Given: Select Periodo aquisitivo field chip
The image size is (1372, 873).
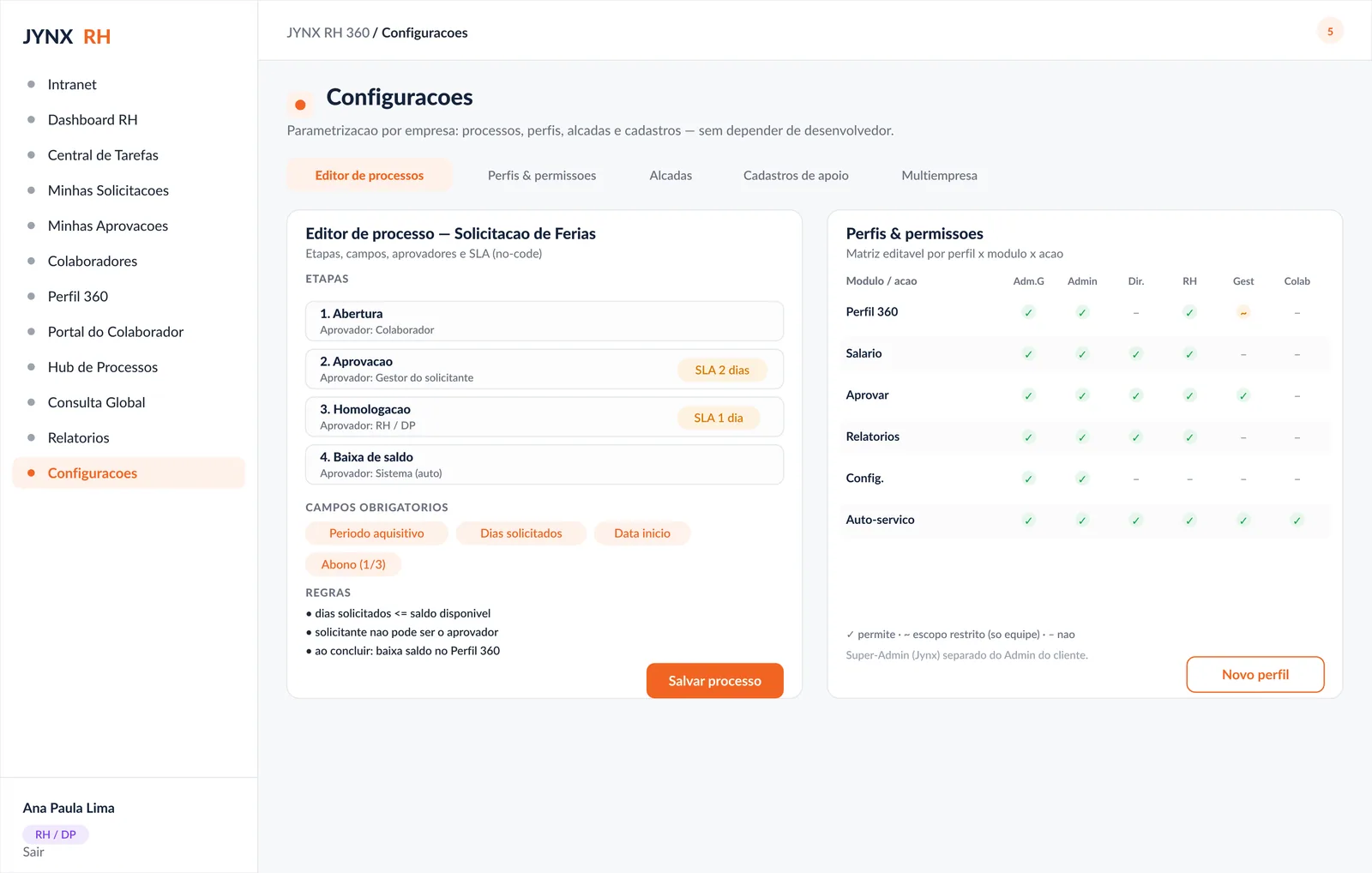Looking at the screenshot, I should [376, 533].
